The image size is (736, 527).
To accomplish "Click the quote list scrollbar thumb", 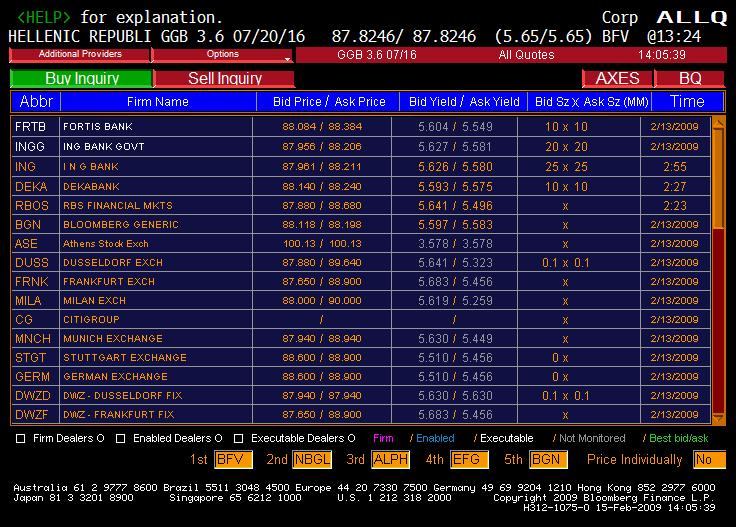I will coord(718,179).
